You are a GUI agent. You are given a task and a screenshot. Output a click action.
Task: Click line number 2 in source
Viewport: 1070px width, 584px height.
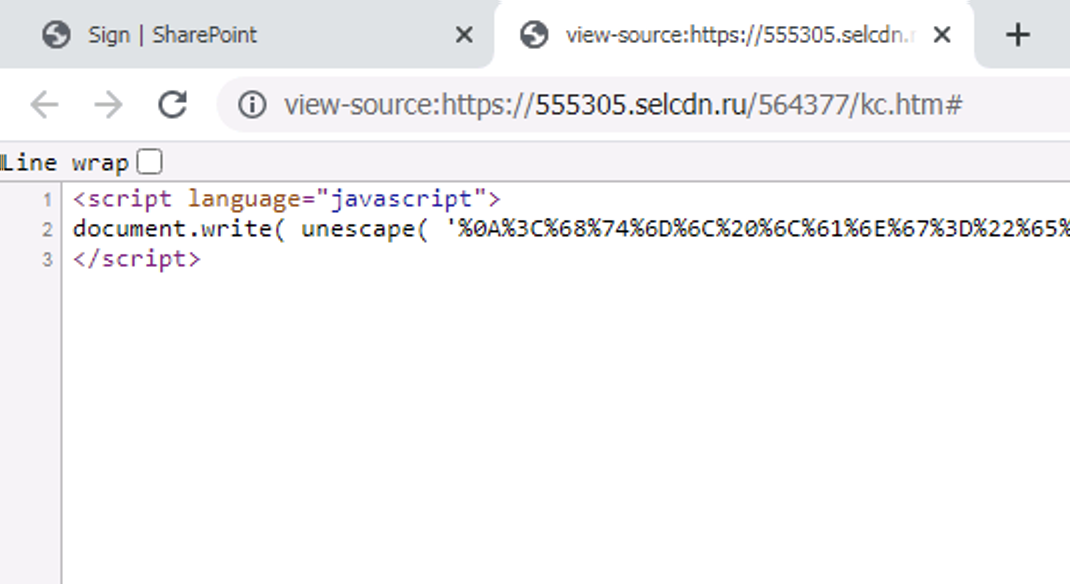click(47, 229)
